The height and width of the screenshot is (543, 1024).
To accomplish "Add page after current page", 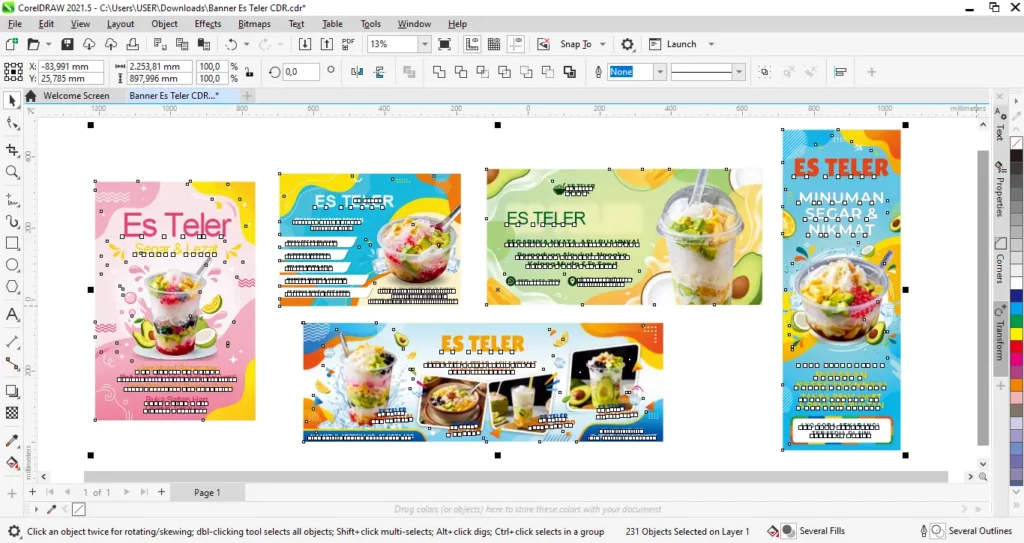I will [161, 492].
